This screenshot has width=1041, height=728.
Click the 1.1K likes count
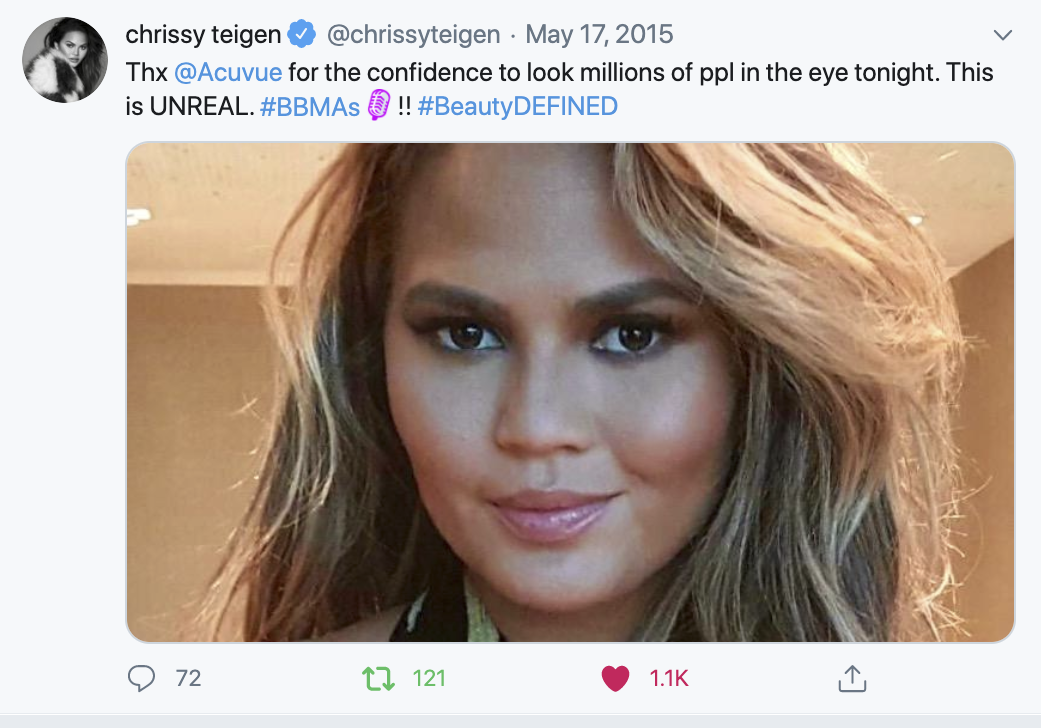click(669, 679)
